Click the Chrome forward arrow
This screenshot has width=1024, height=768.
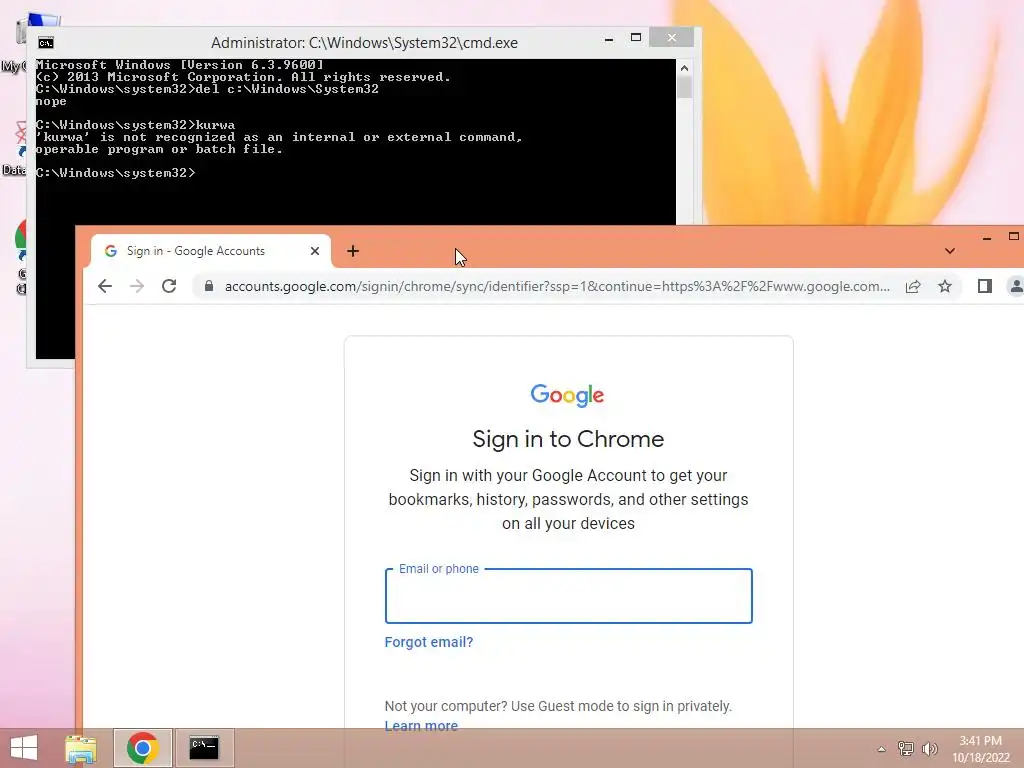point(136,286)
